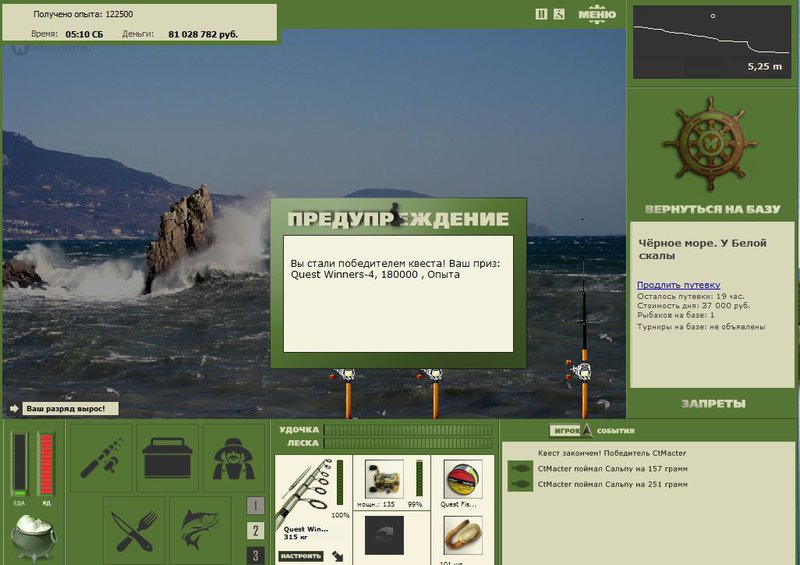Click the Ваш разряд вырос notification
Image resolution: width=800 pixels, height=565 pixels.
point(70,409)
